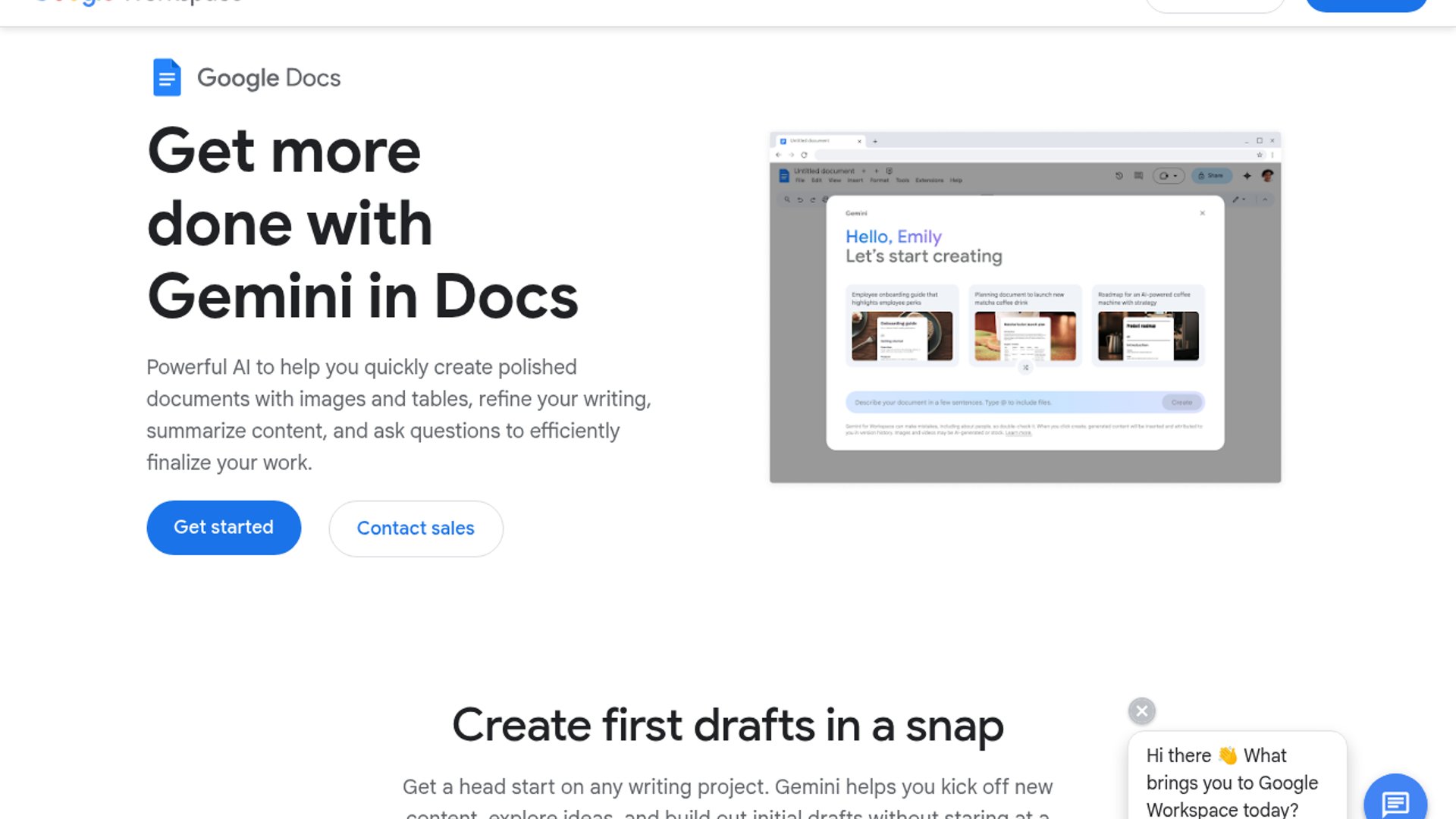Screen dimensions: 1456x819
Task: Click the Share button in the Docs preview
Action: pos(1210,175)
